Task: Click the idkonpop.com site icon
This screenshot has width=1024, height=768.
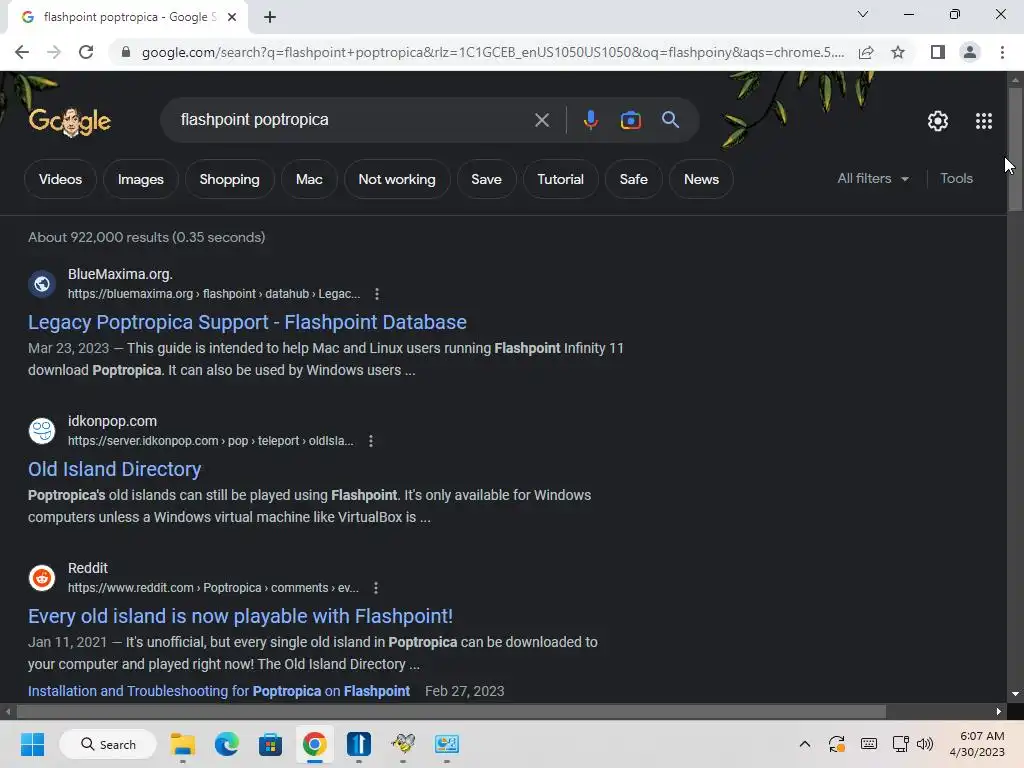Action: pos(42,430)
